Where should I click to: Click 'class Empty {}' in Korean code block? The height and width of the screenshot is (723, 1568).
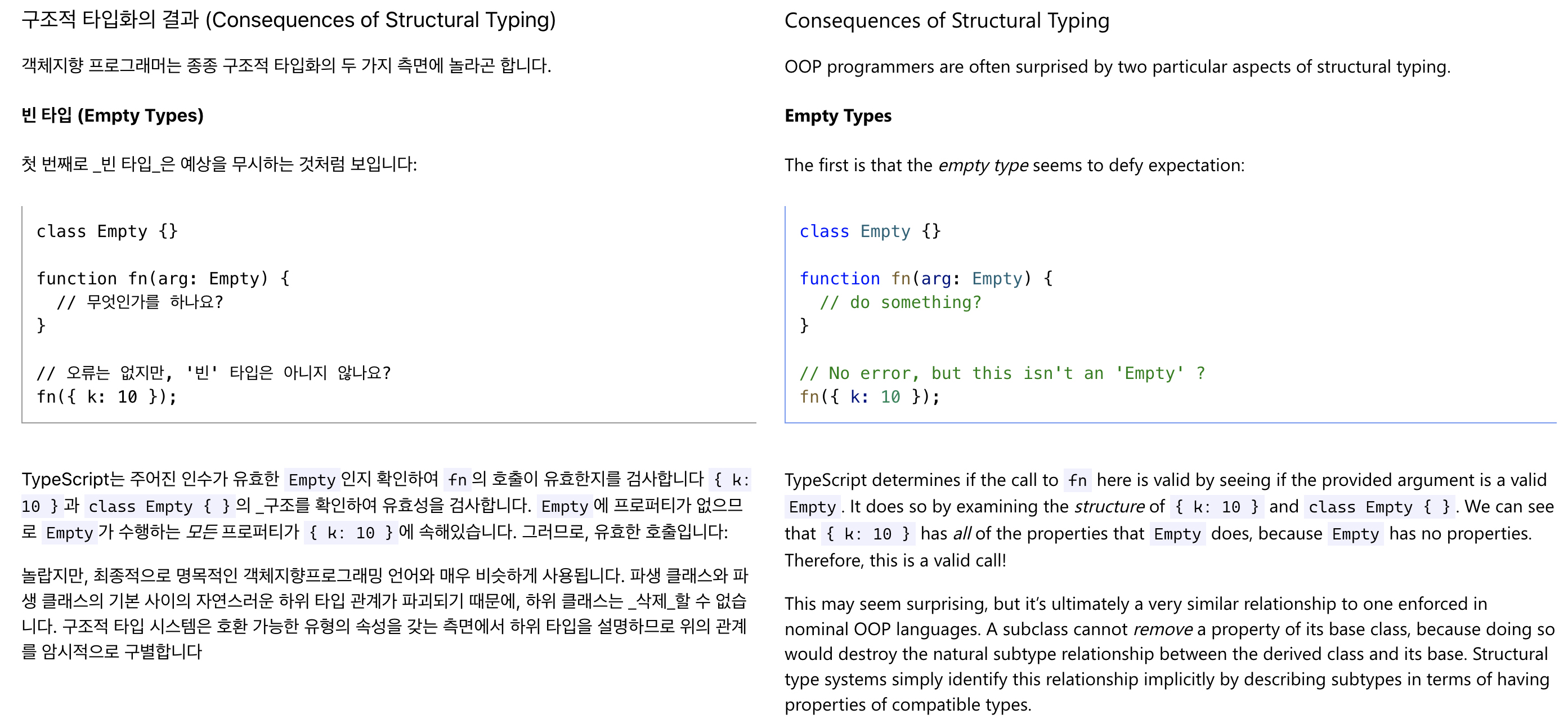click(106, 231)
